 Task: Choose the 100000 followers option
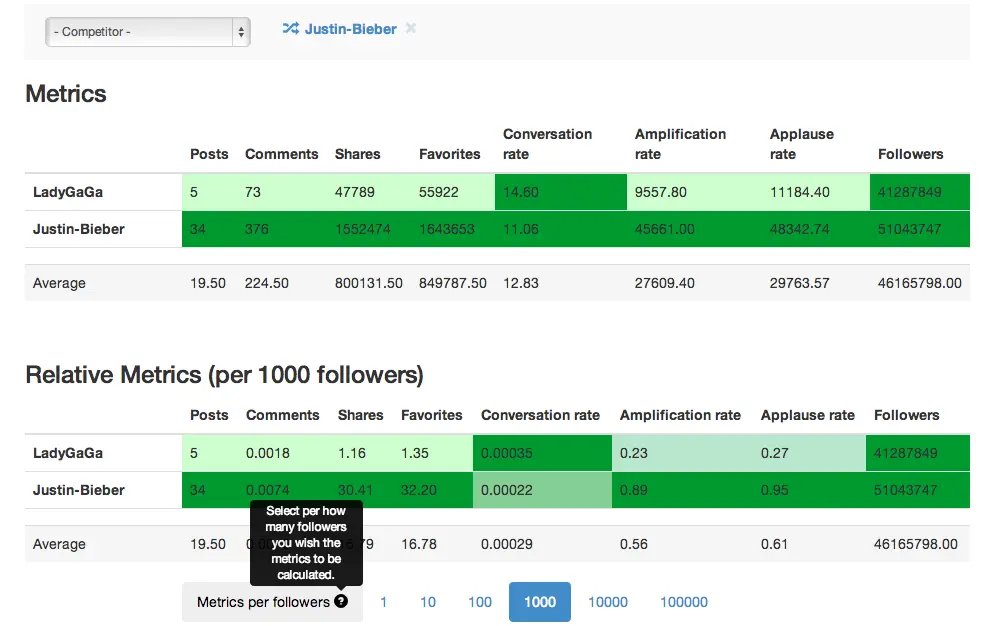tap(684, 602)
